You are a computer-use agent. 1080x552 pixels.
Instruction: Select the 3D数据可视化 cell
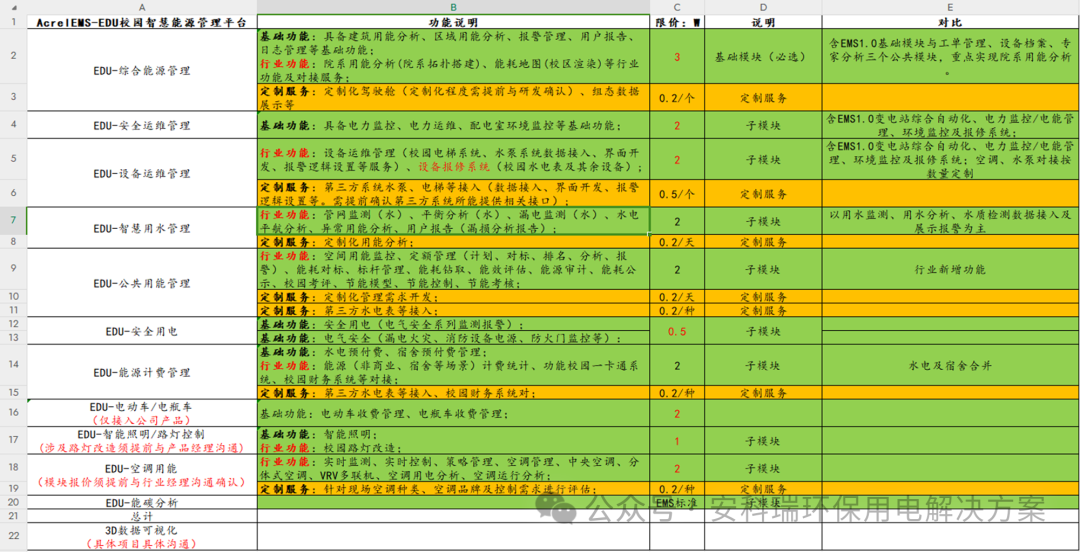[142, 536]
